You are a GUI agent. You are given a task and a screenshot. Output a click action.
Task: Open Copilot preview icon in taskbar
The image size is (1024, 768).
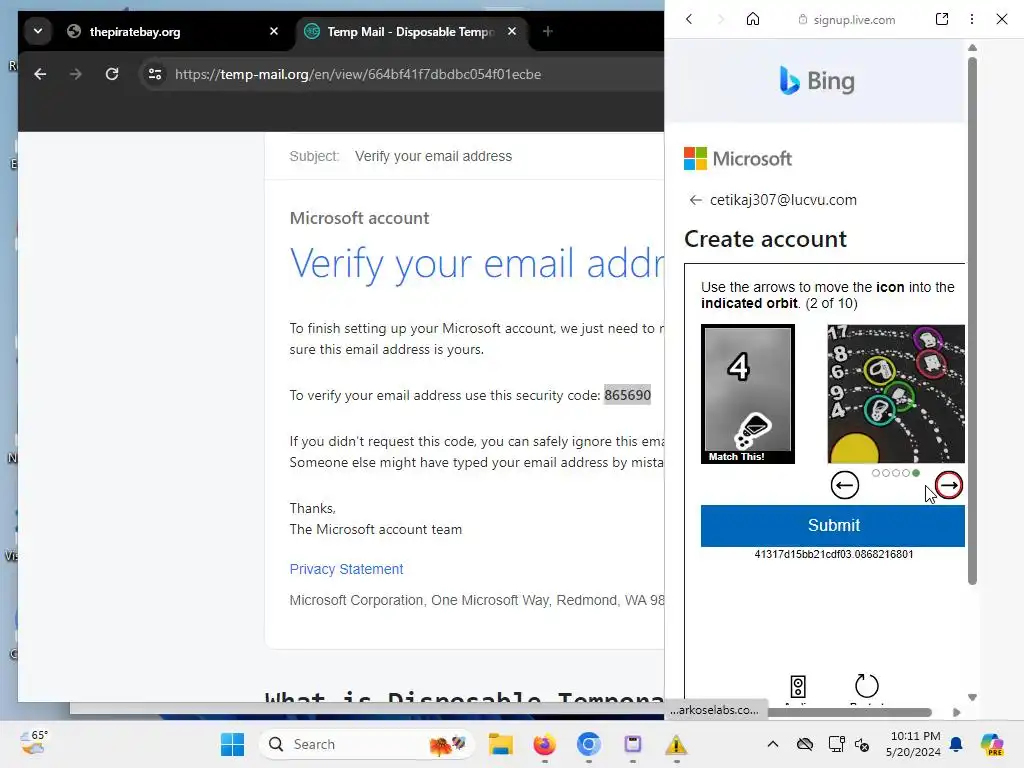993,744
